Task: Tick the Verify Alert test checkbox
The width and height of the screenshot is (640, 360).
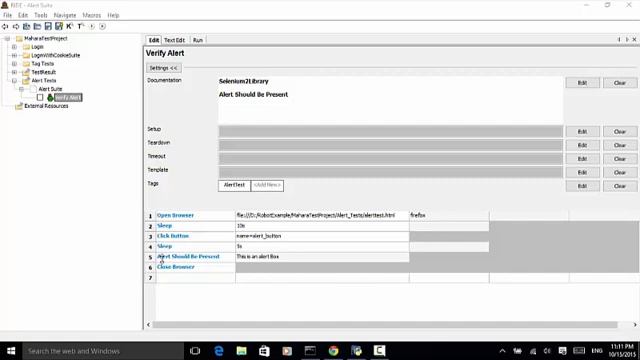Action: pyautogui.click(x=40, y=98)
